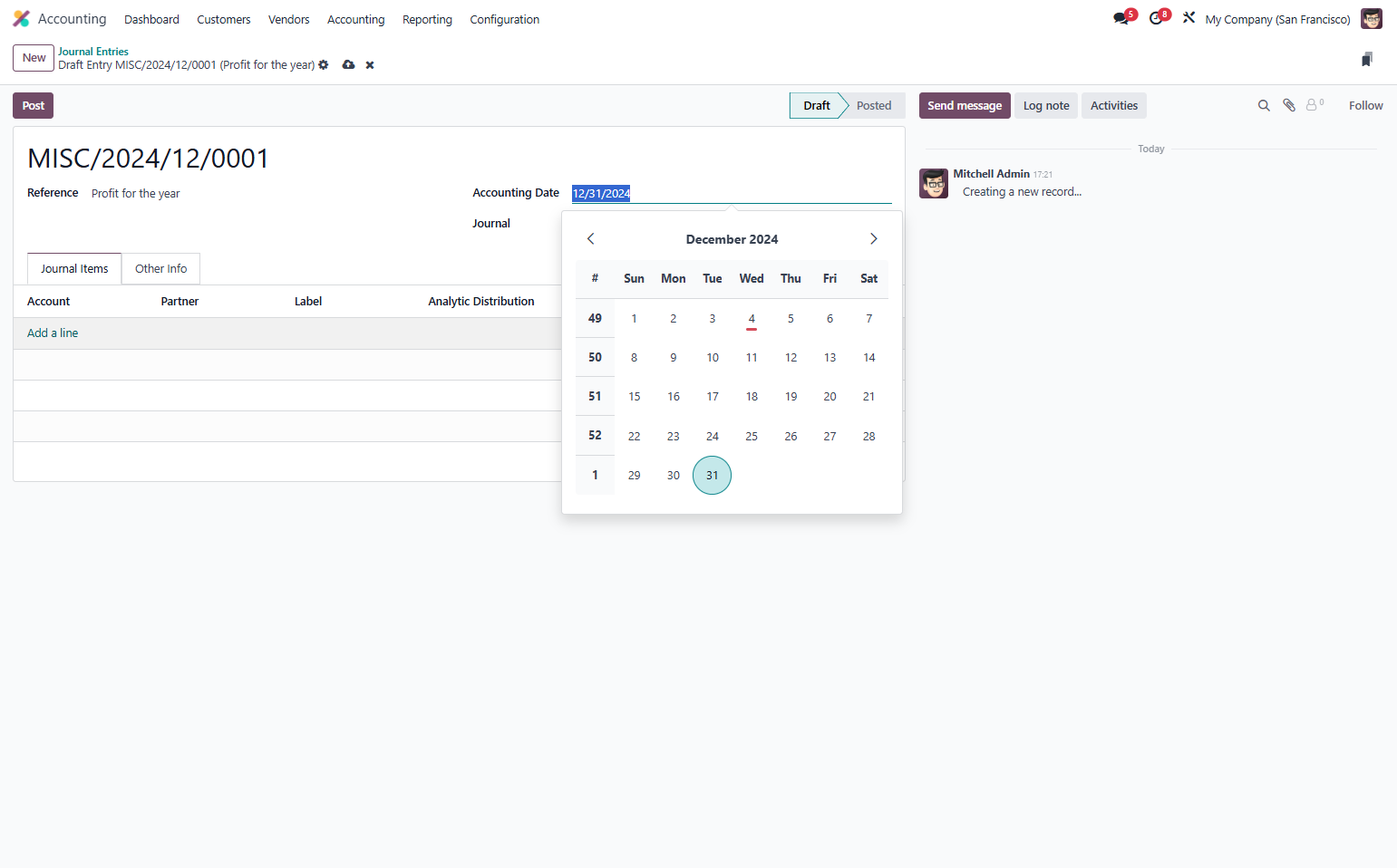
Task: Edit the Reference field text
Action: click(x=272, y=194)
